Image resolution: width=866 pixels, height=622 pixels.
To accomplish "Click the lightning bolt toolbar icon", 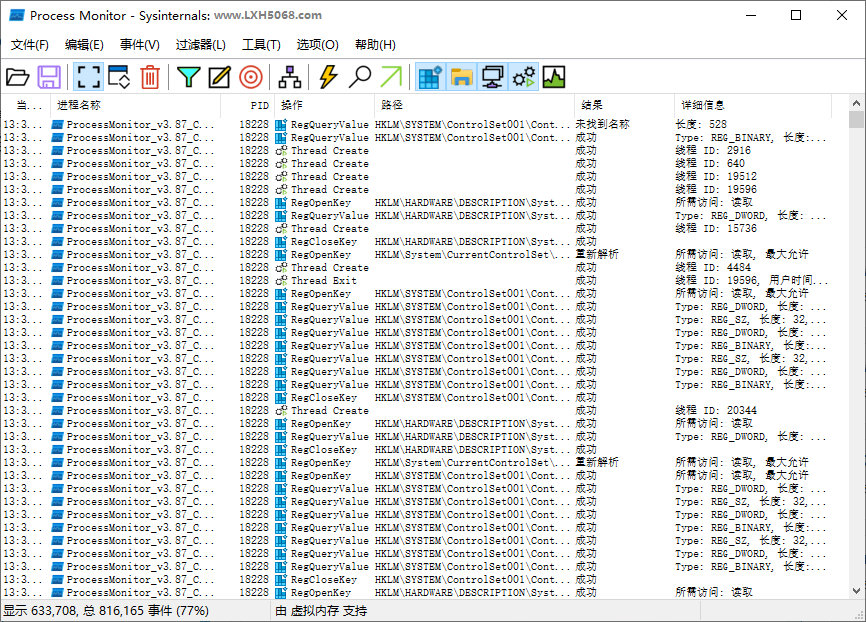I will pyautogui.click(x=328, y=77).
